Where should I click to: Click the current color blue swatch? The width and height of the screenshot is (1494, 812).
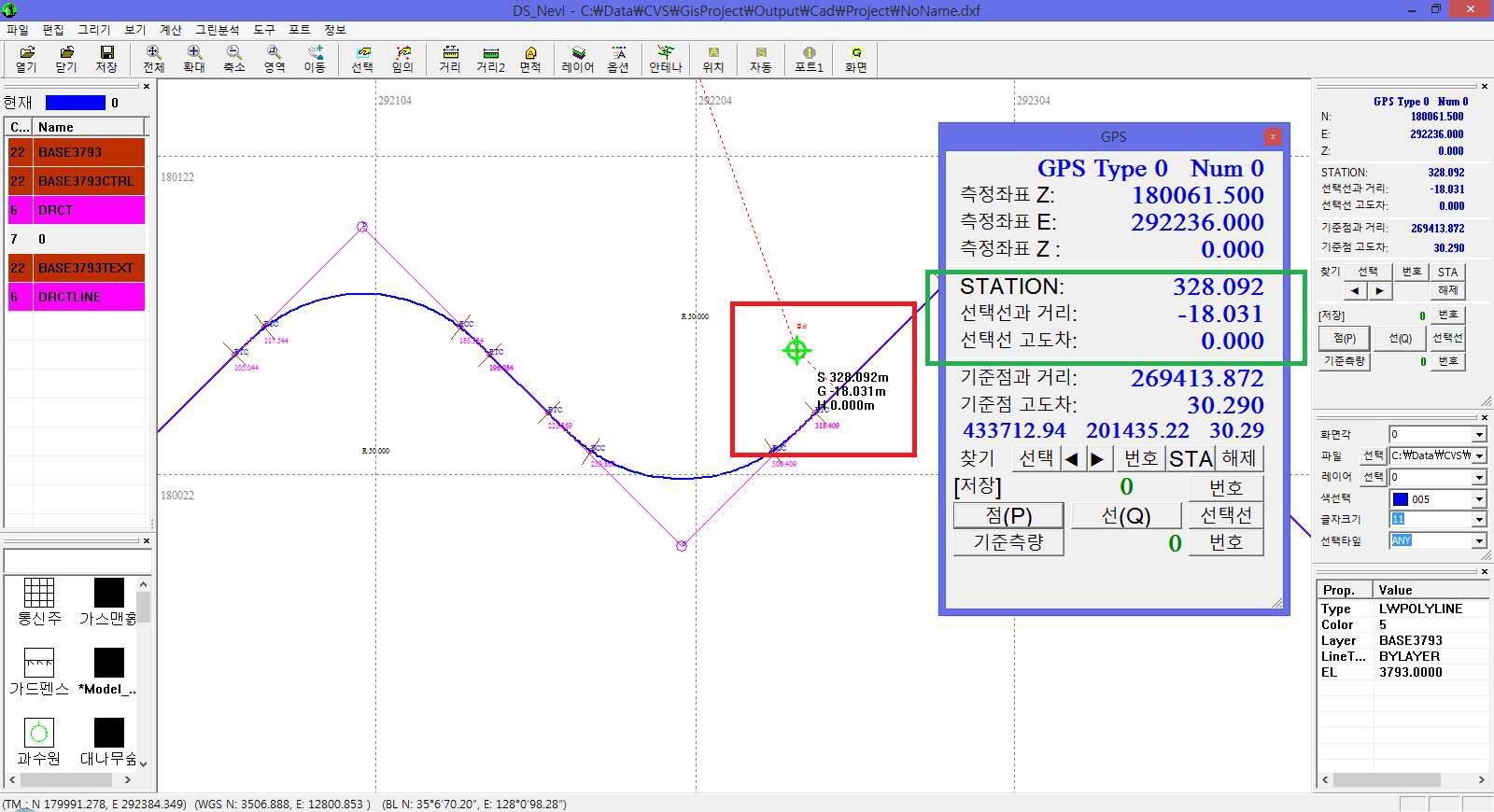(x=76, y=103)
